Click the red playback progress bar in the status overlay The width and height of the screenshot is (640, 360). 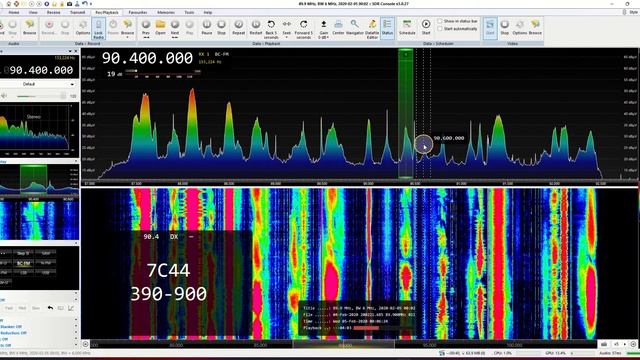[366, 328]
